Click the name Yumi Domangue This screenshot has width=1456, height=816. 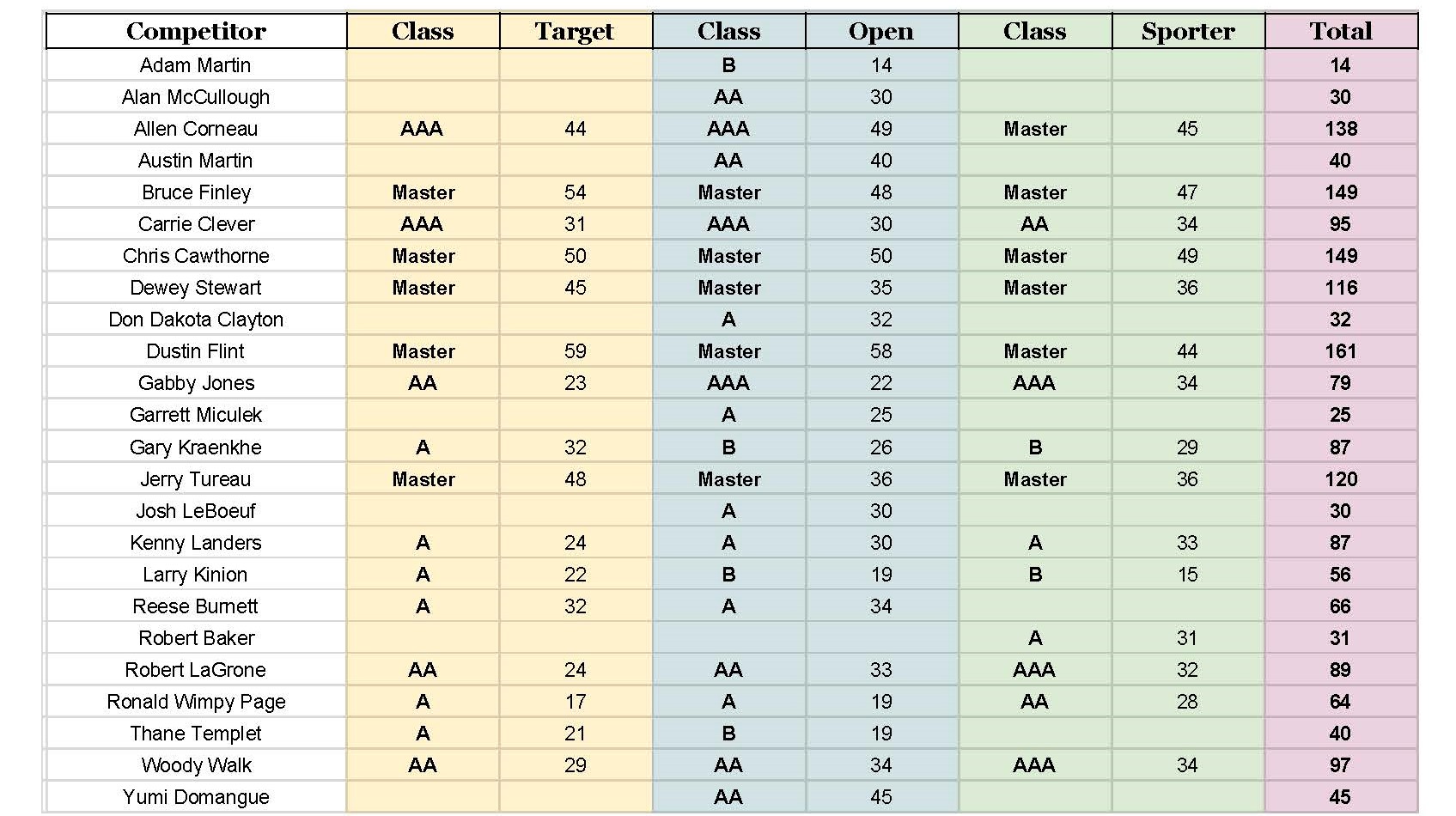click(196, 797)
